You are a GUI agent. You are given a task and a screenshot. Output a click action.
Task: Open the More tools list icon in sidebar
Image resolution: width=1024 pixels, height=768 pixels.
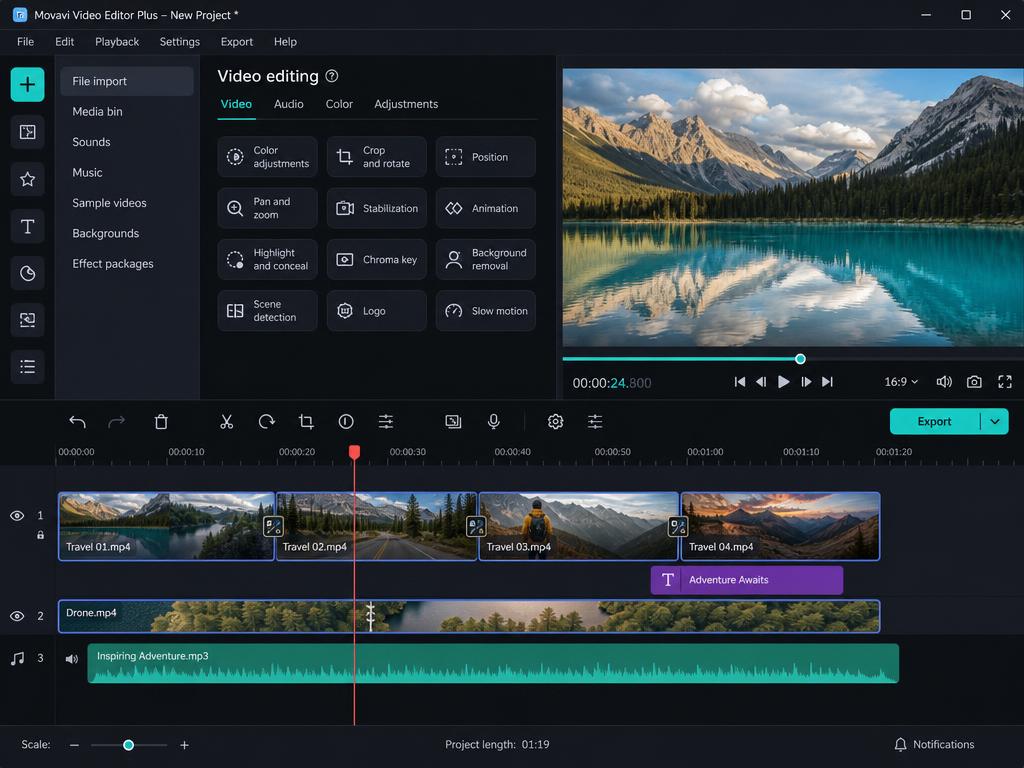[27, 366]
